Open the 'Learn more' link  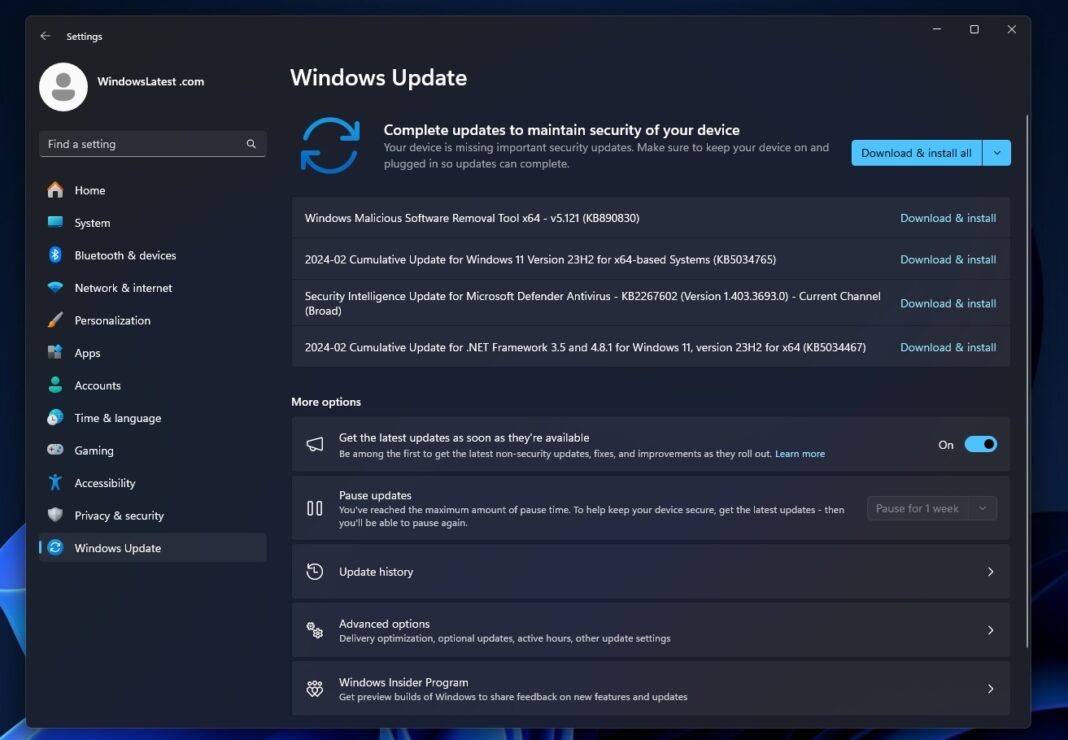point(799,453)
